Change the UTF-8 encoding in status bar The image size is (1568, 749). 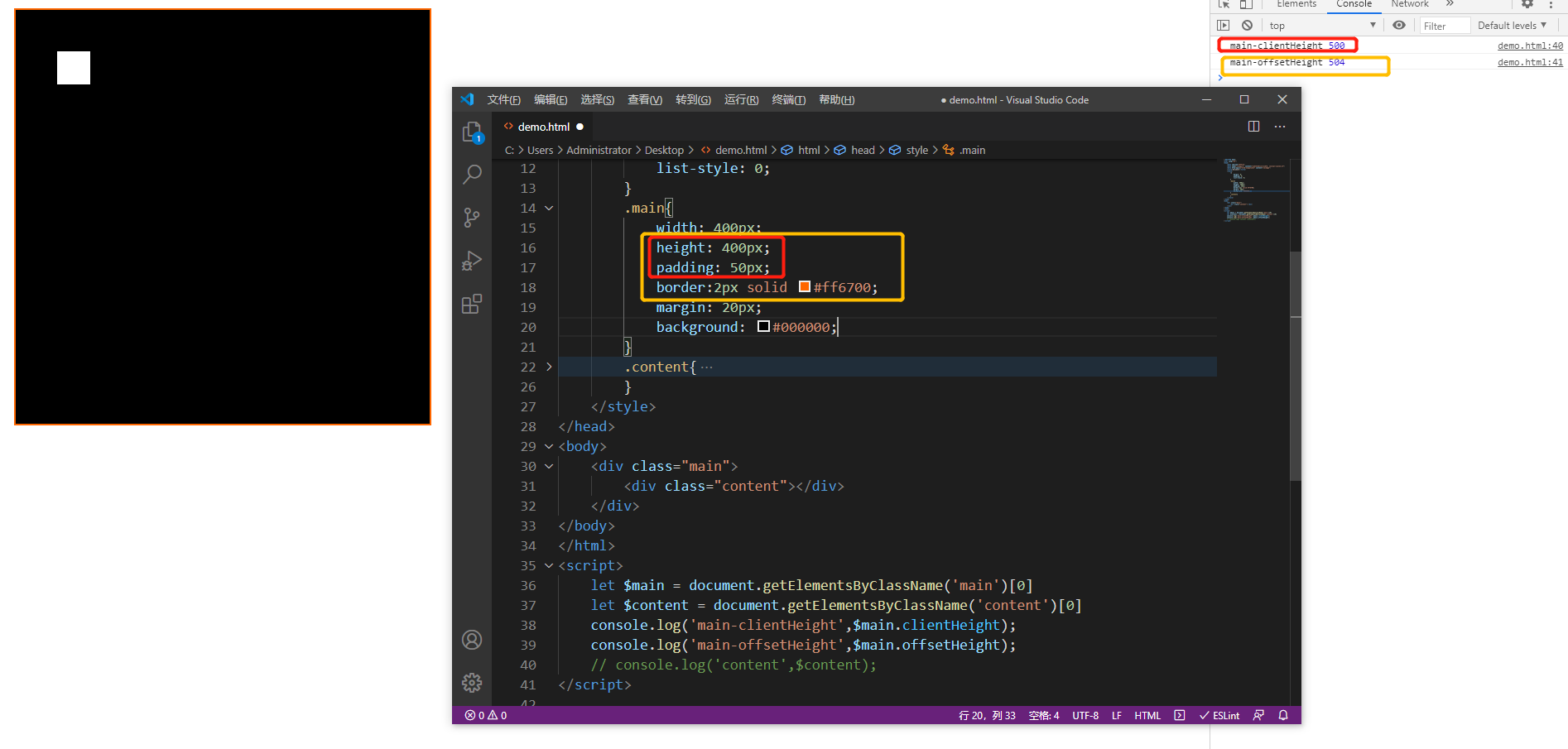pos(1085,715)
